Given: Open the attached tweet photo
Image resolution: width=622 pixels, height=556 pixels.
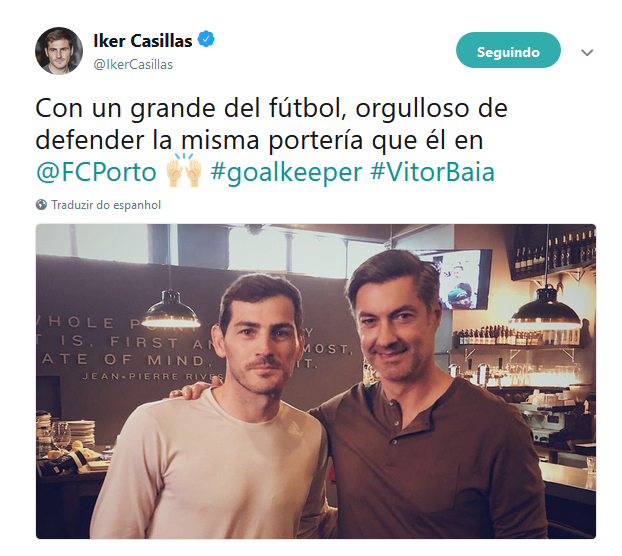Looking at the screenshot, I should pos(316,381).
